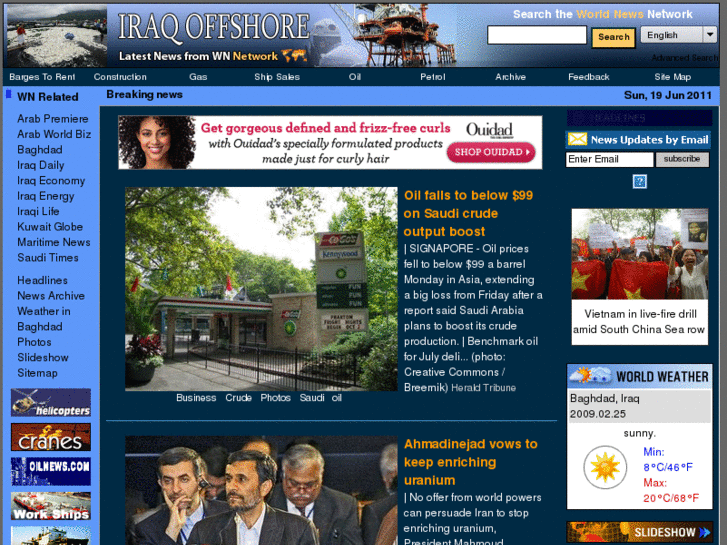Open the Advanced Search link
Screen dimensions: 727x545
tap(685, 58)
